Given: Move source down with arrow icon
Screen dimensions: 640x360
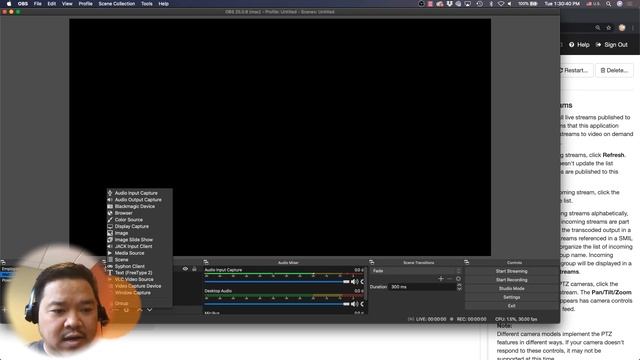Looking at the screenshot, I should 150,310.
